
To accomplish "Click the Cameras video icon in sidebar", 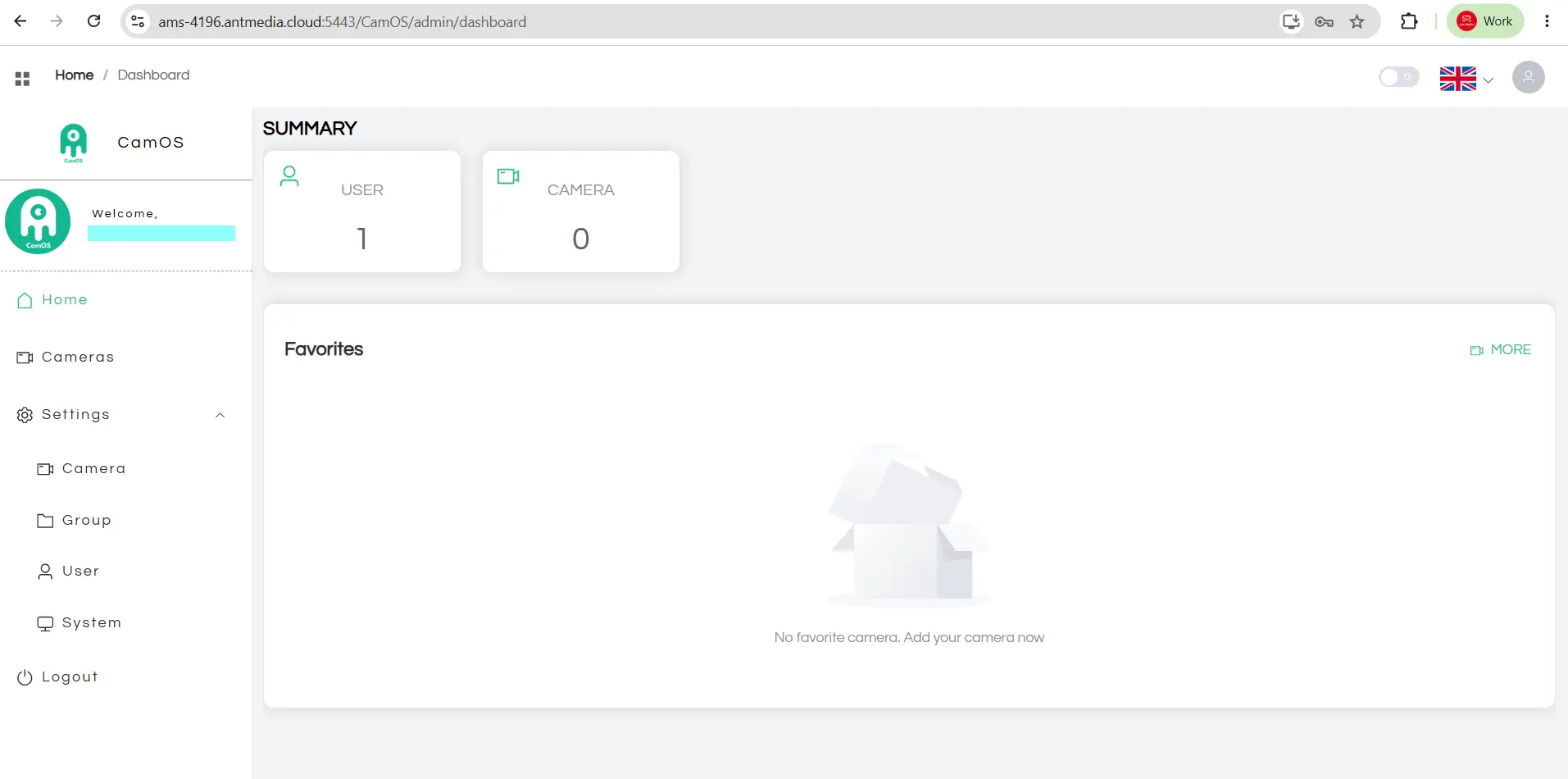I will coord(25,358).
